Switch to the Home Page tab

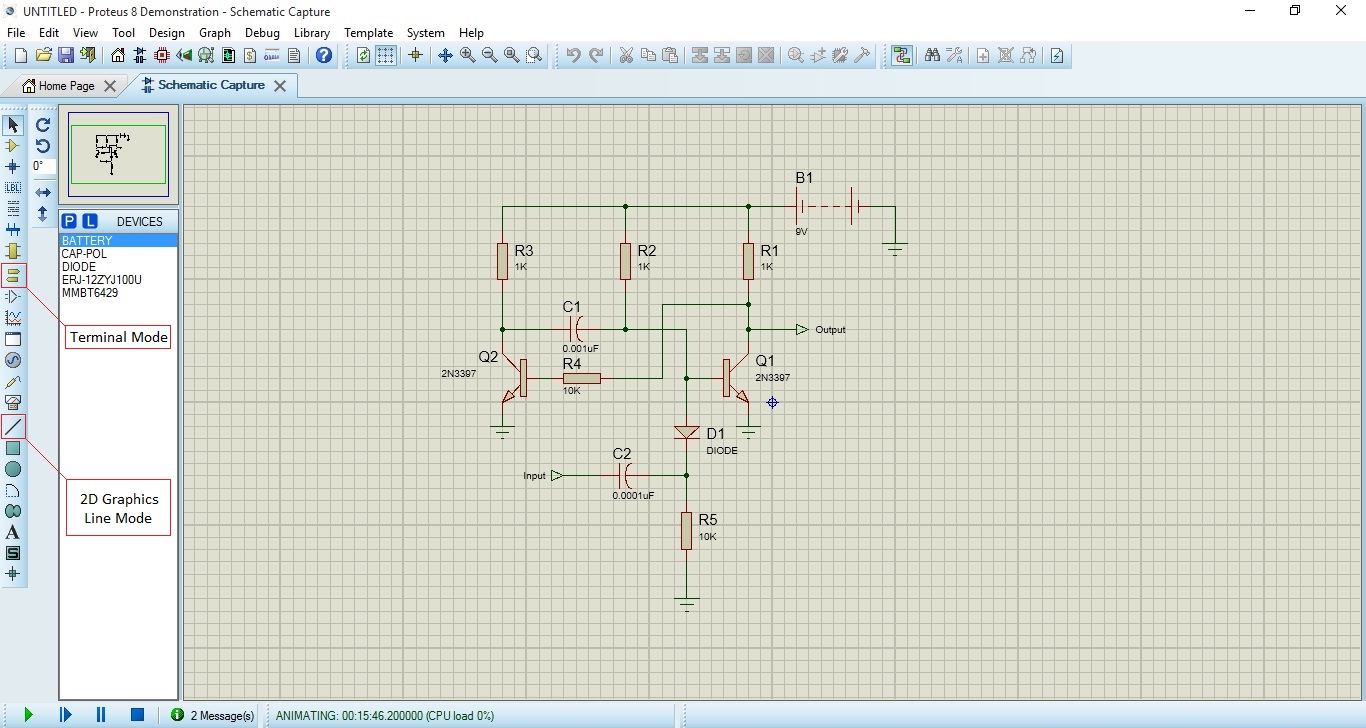[x=66, y=86]
